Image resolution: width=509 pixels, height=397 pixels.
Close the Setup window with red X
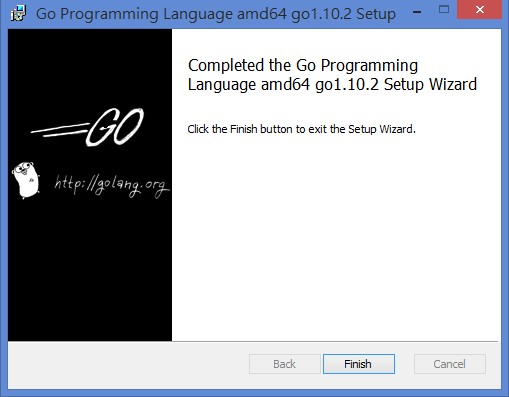tap(480, 10)
